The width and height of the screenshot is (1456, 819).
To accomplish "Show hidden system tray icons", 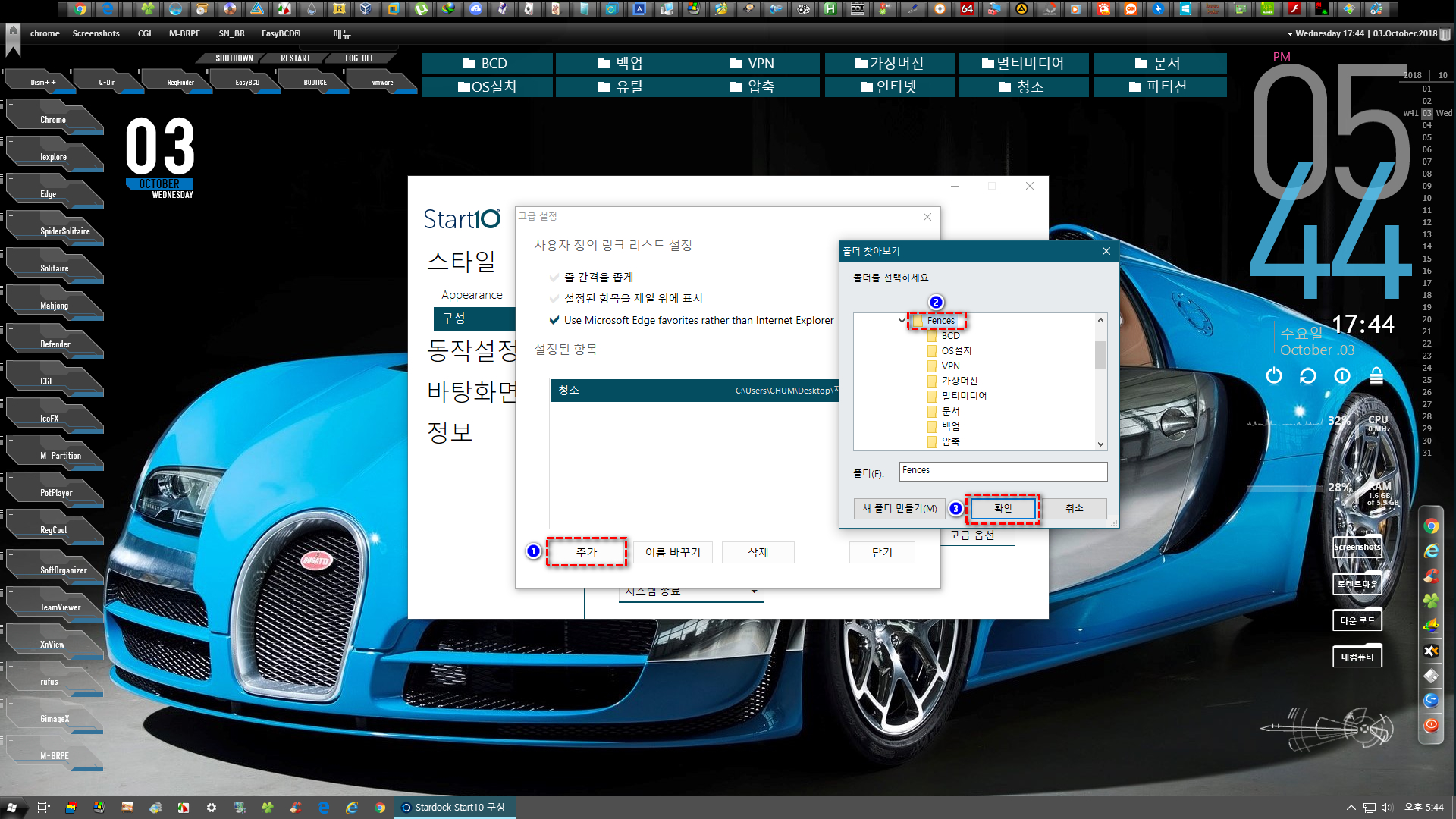I will tap(1351, 808).
